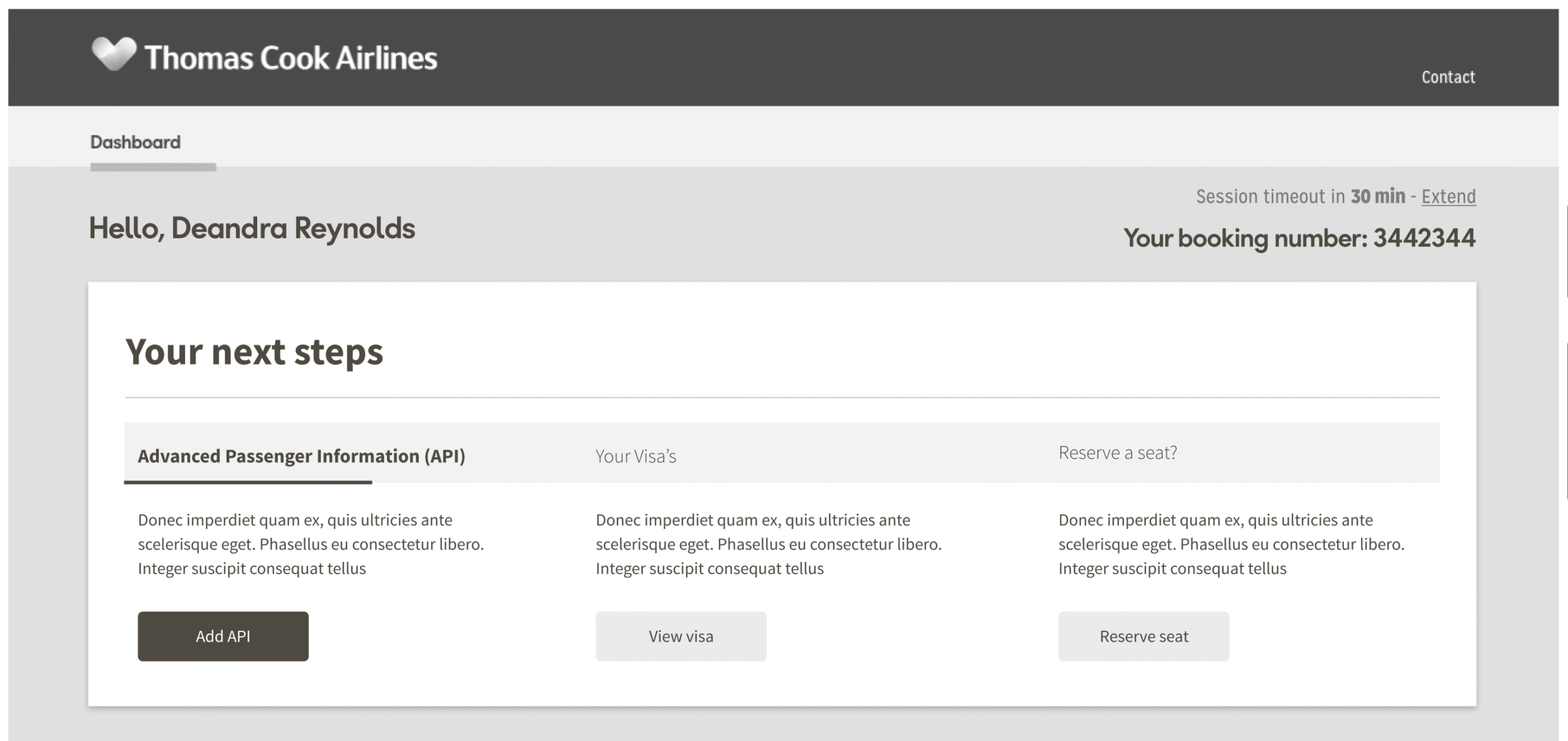1568x741 pixels.
Task: Extend the session timeout
Action: click(x=1448, y=197)
